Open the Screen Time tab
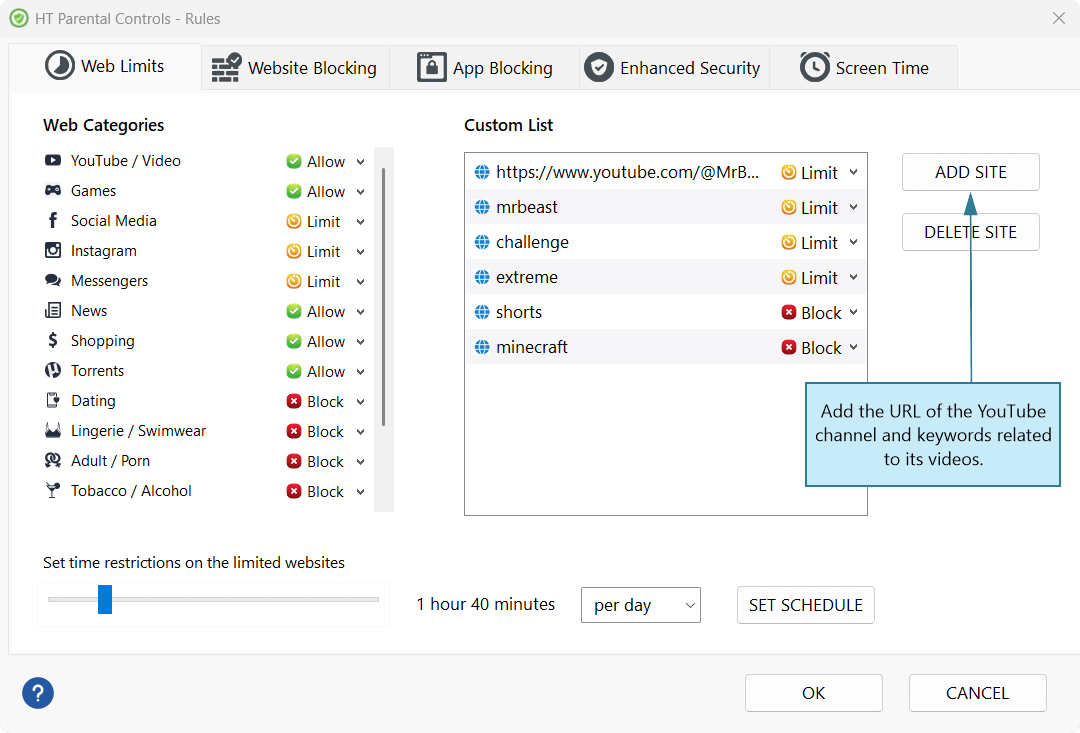This screenshot has width=1080, height=733. [864, 68]
